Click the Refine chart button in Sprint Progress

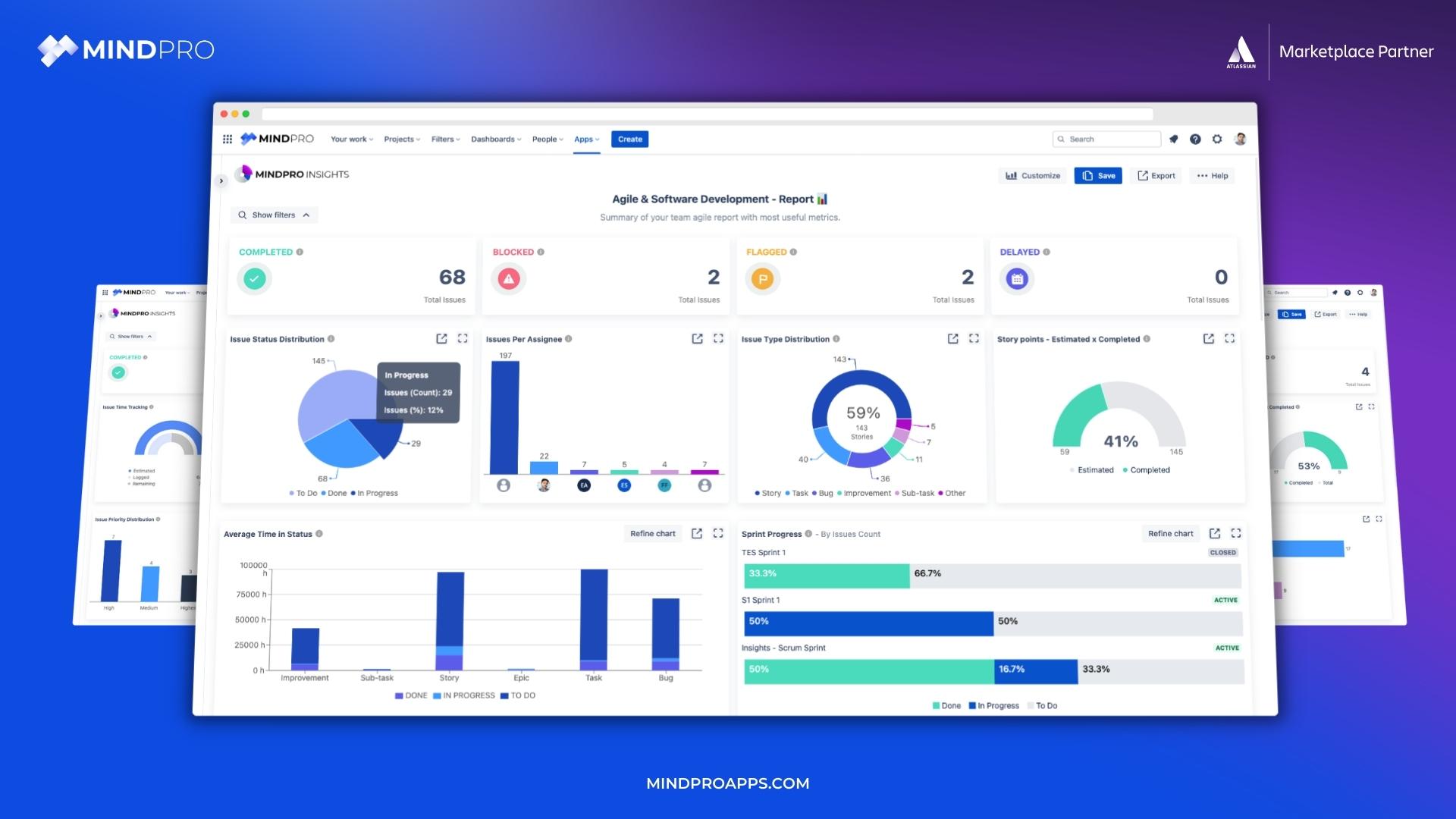1170,533
